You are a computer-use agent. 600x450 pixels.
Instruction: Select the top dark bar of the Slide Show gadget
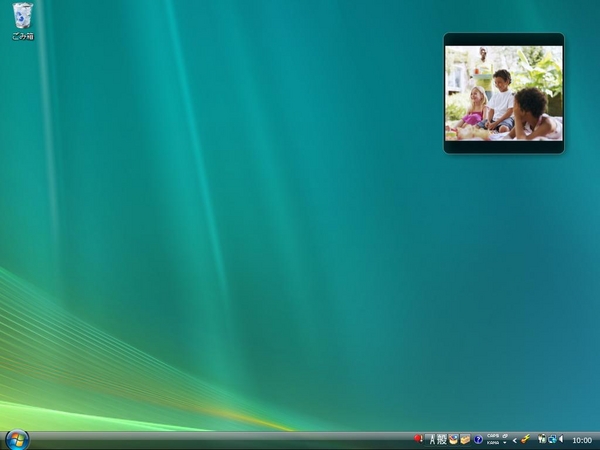(x=504, y=39)
